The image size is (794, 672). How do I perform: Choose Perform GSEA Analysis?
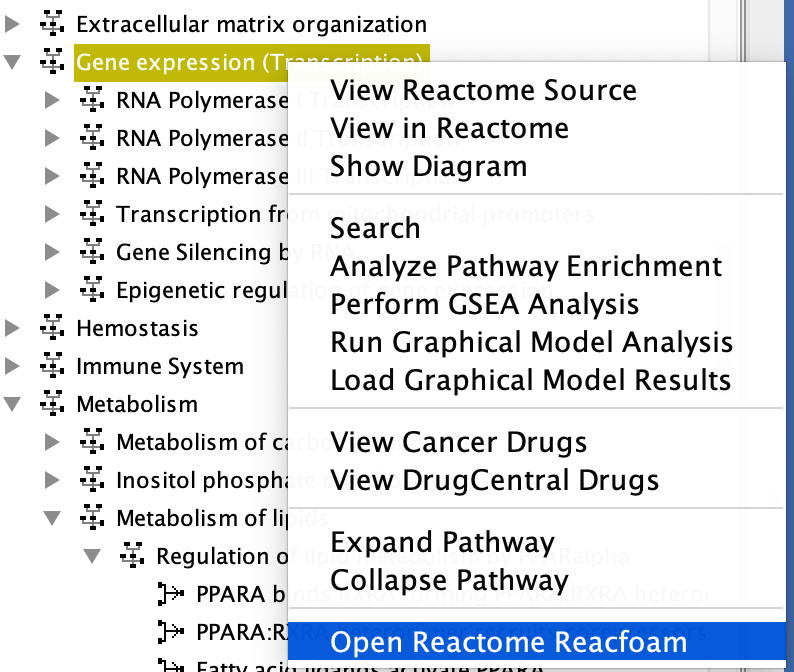point(537,304)
